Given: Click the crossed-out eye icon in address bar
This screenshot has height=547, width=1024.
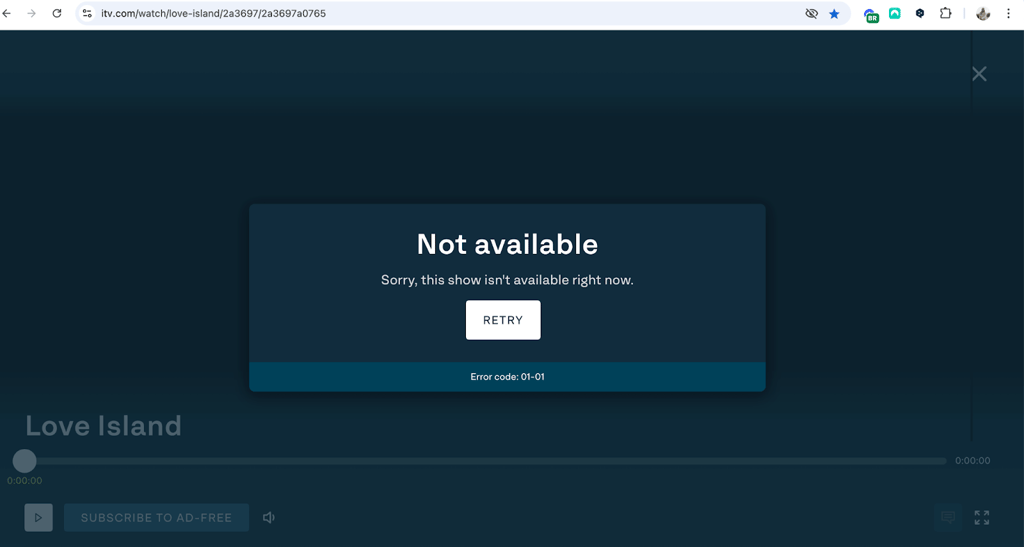Looking at the screenshot, I should [811, 13].
